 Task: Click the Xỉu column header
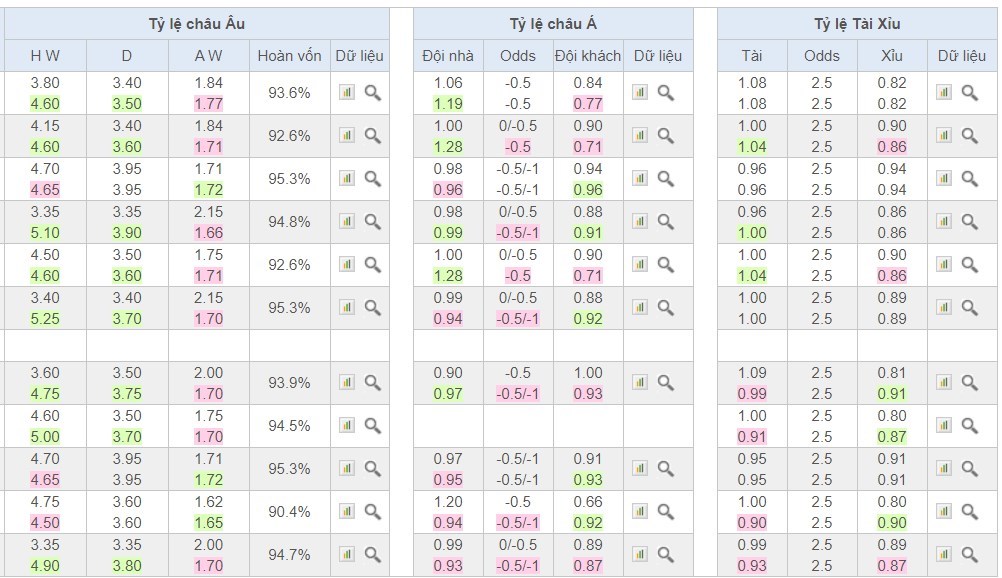coord(892,56)
